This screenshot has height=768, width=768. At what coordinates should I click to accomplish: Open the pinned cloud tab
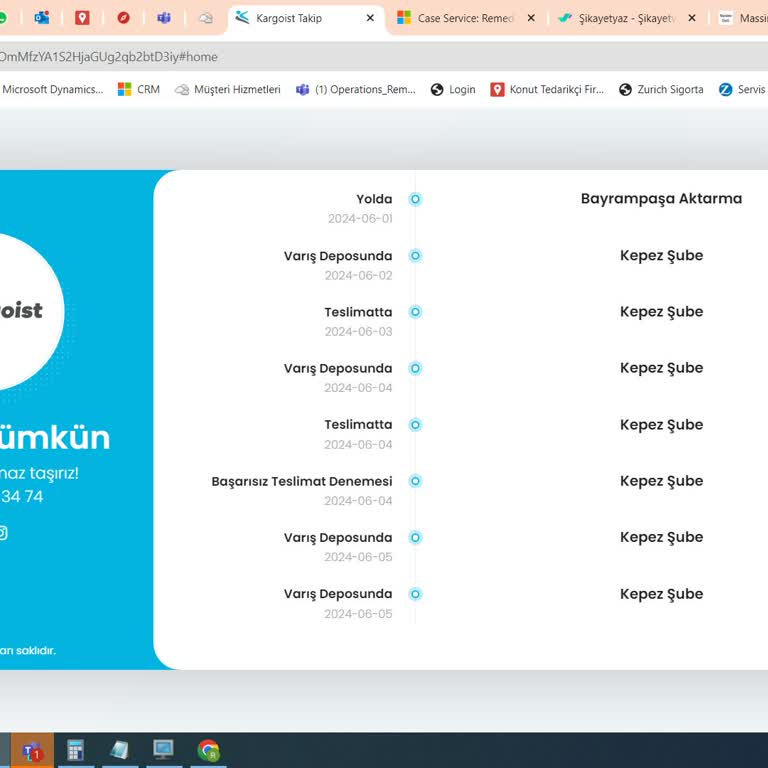[x=206, y=18]
